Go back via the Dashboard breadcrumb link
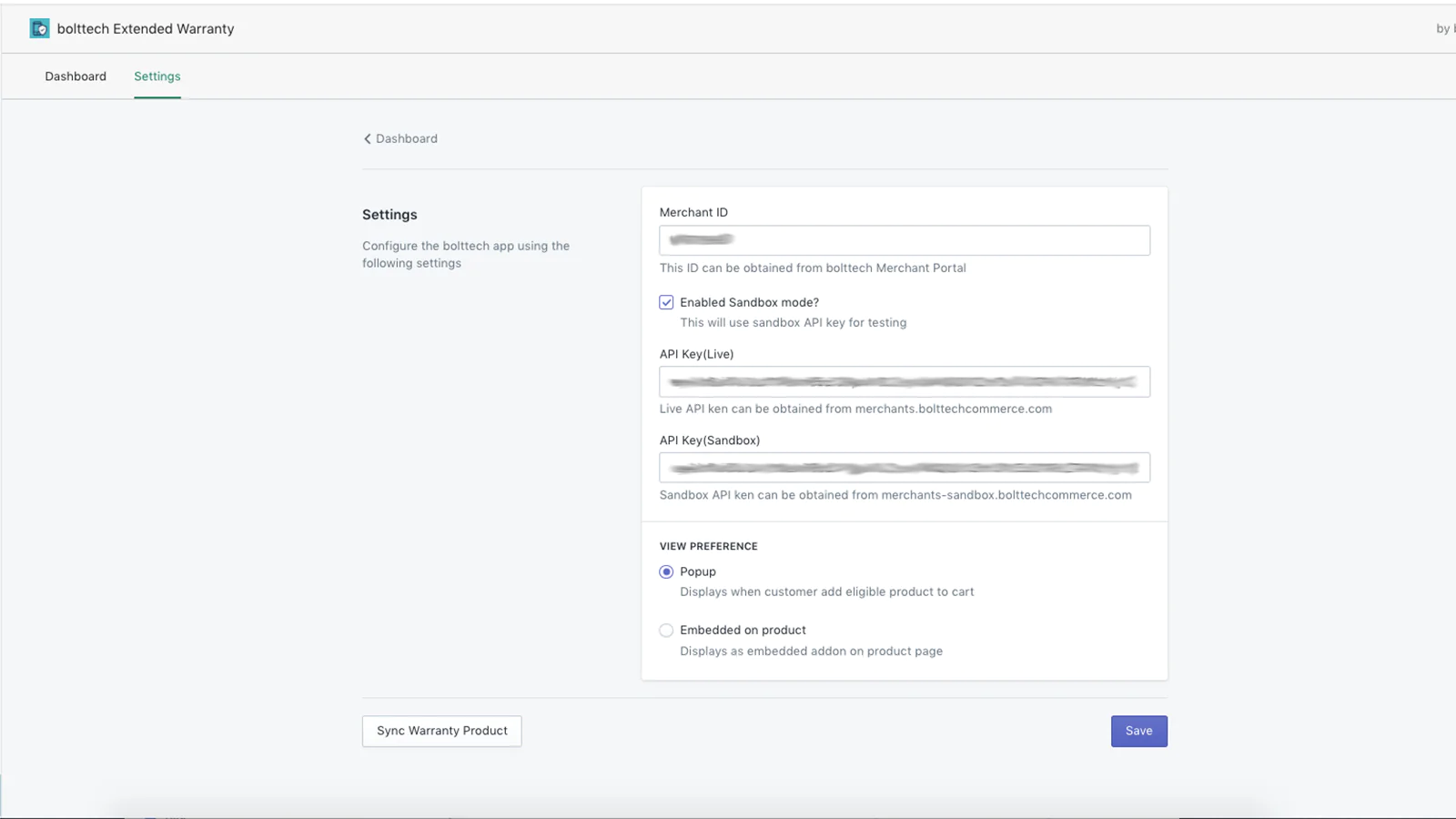The image size is (1456, 819). 406,138
